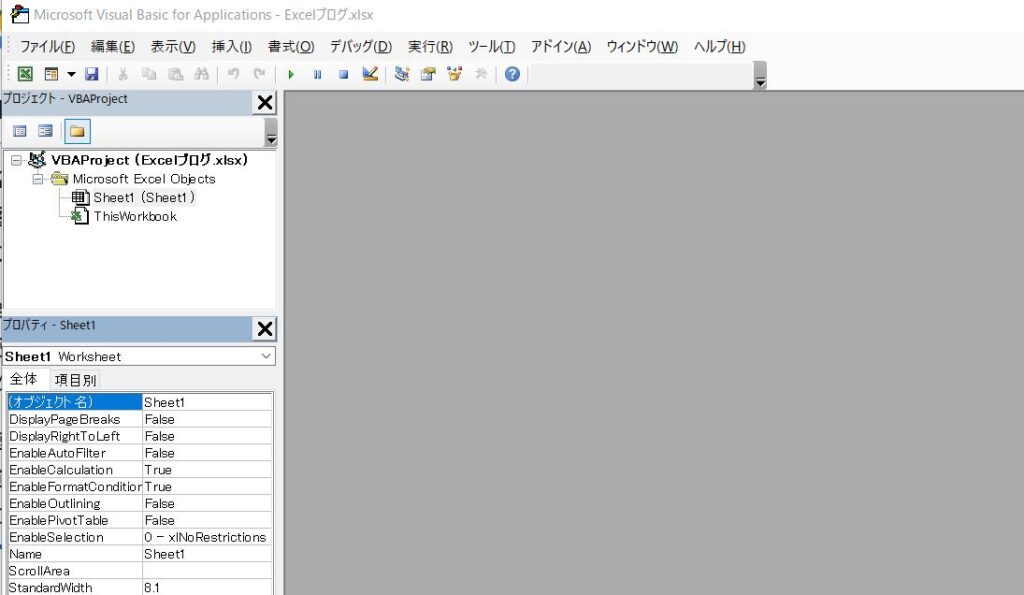The height and width of the screenshot is (595, 1024).
Task: Click the View Code icon in Project panel
Action: point(20,131)
